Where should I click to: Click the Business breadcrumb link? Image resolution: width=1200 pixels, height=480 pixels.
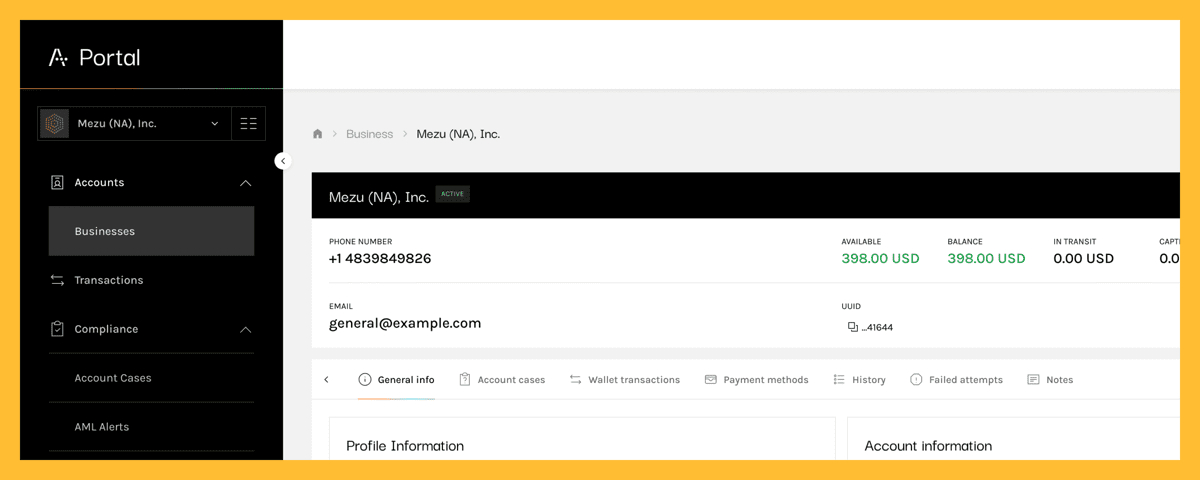tap(369, 134)
